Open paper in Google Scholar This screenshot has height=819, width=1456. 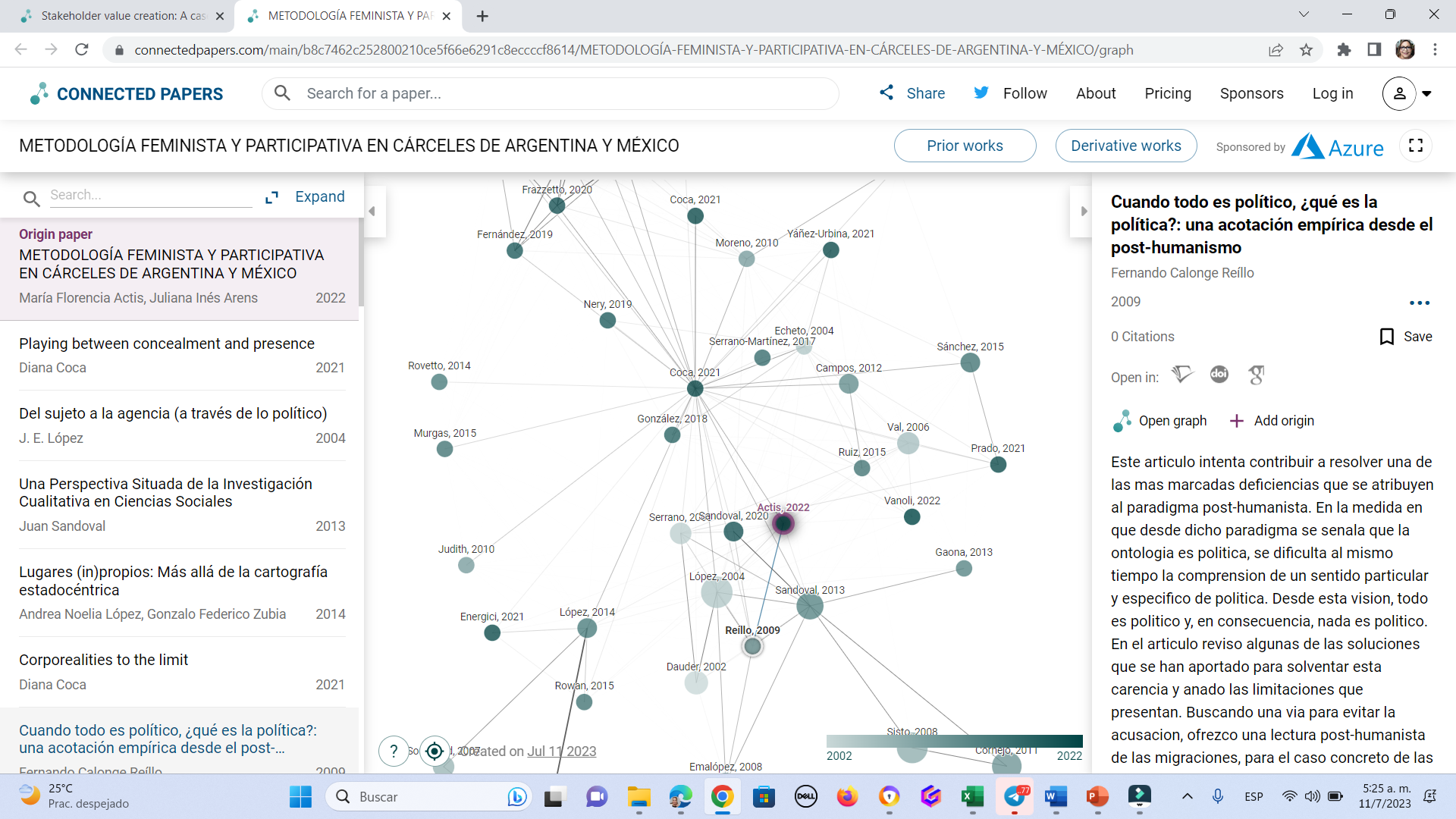click(1257, 375)
